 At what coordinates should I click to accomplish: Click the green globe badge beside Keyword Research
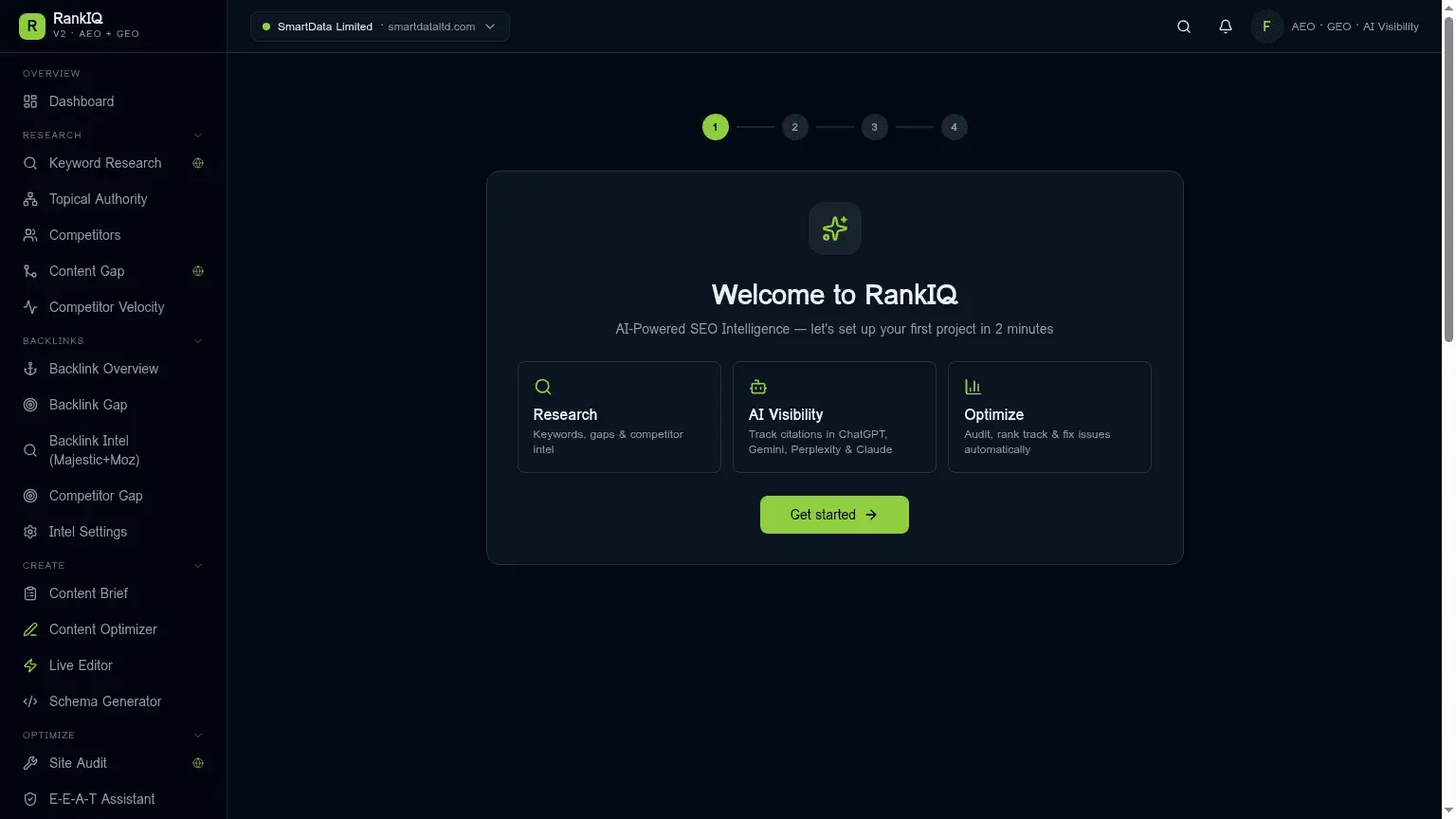pyautogui.click(x=198, y=163)
